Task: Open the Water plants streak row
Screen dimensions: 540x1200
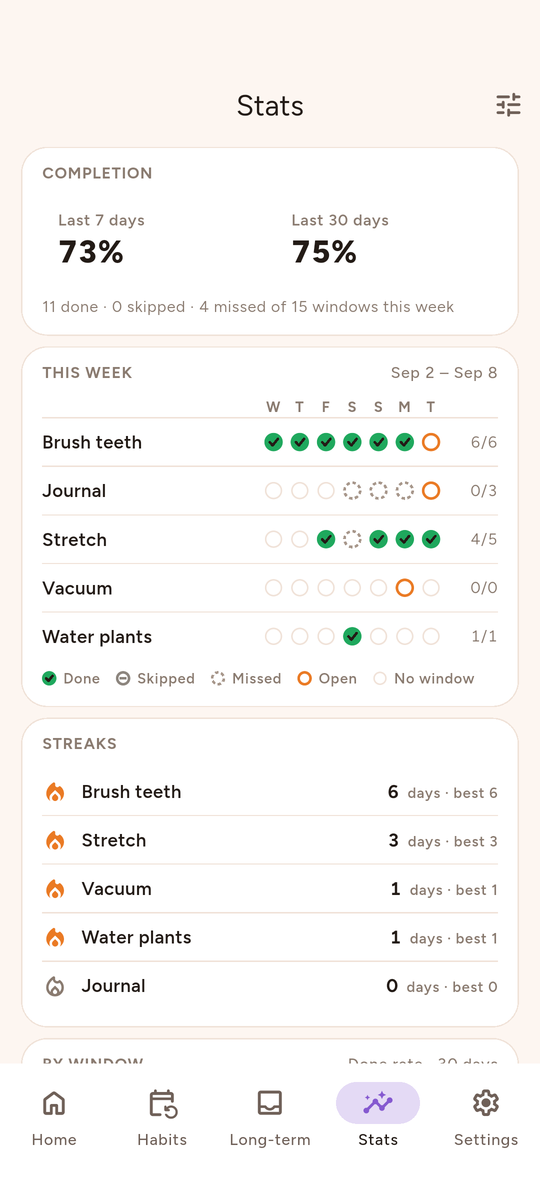Action: tap(270, 938)
